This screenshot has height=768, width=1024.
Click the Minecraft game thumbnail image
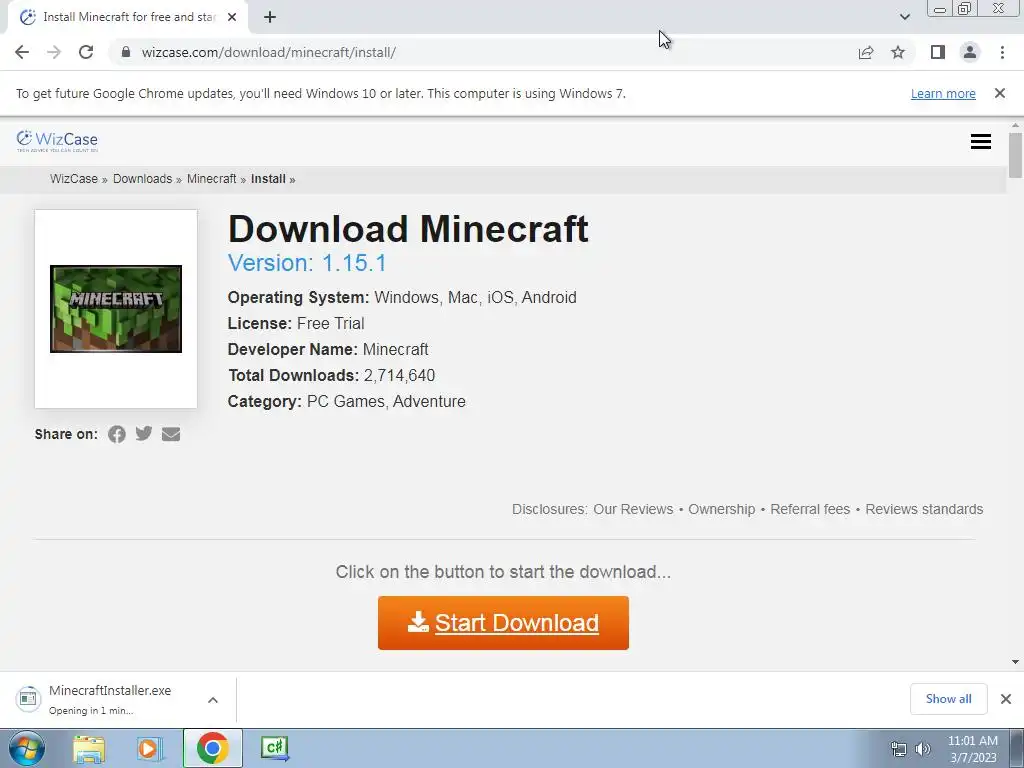pyautogui.click(x=116, y=309)
